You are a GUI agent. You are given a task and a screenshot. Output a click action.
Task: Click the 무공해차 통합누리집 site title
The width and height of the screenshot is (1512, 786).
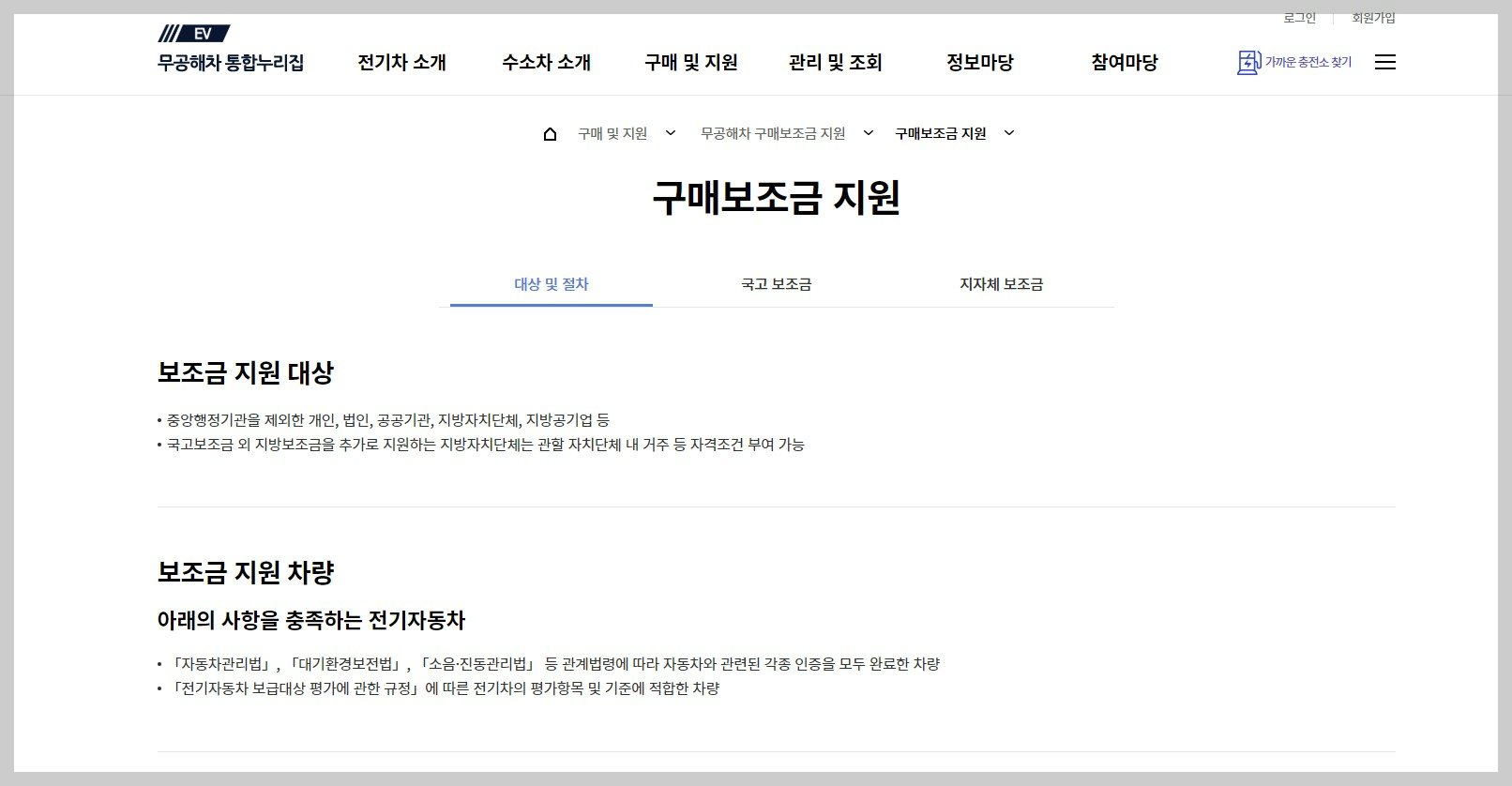231,63
